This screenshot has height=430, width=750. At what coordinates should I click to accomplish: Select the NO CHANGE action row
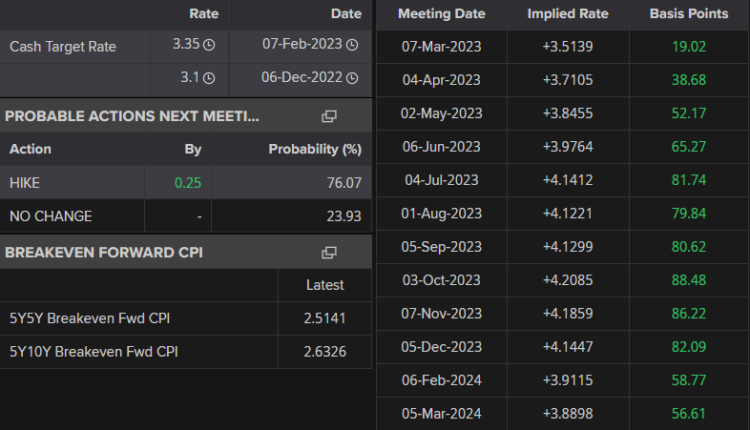click(50, 216)
